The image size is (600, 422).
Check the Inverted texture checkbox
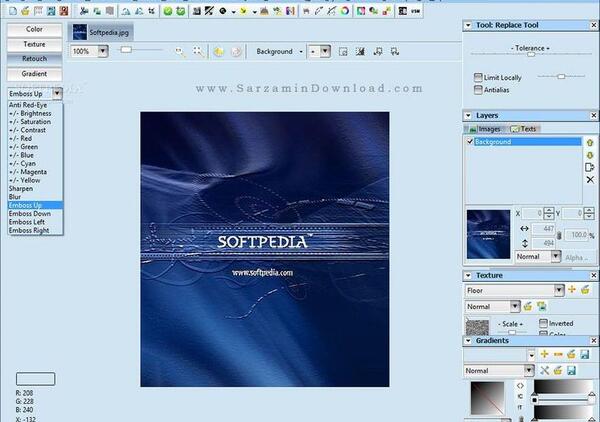pyautogui.click(x=543, y=323)
